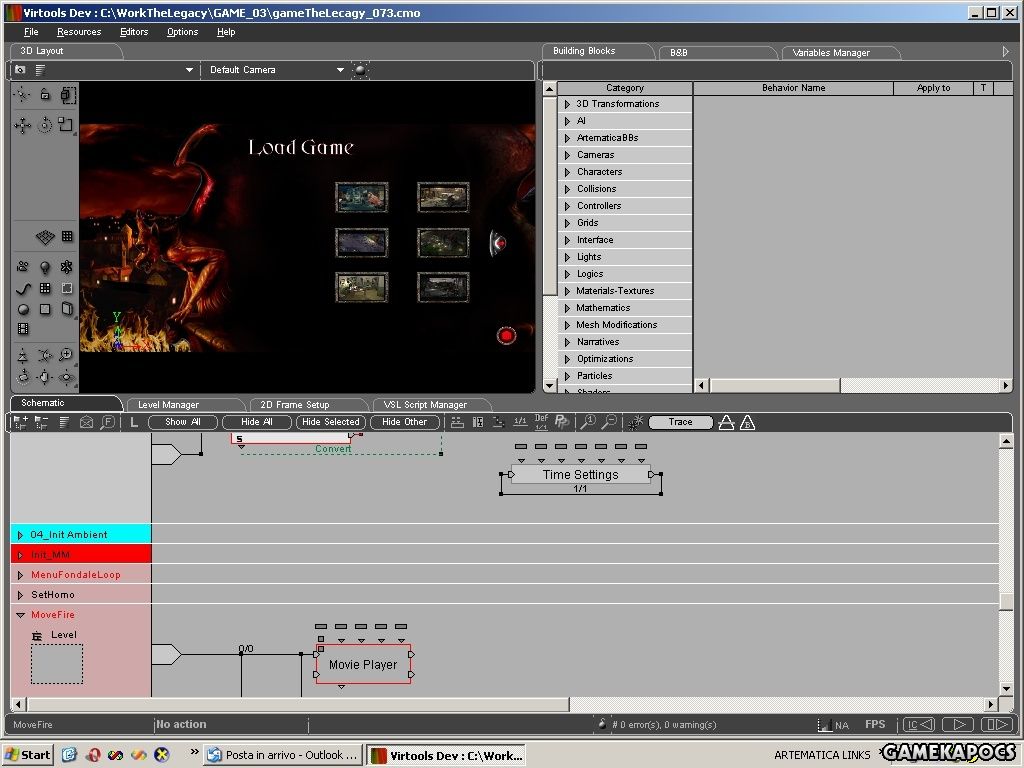Collapse the MoveFire script
The height and width of the screenshot is (768, 1024).
tap(20, 615)
